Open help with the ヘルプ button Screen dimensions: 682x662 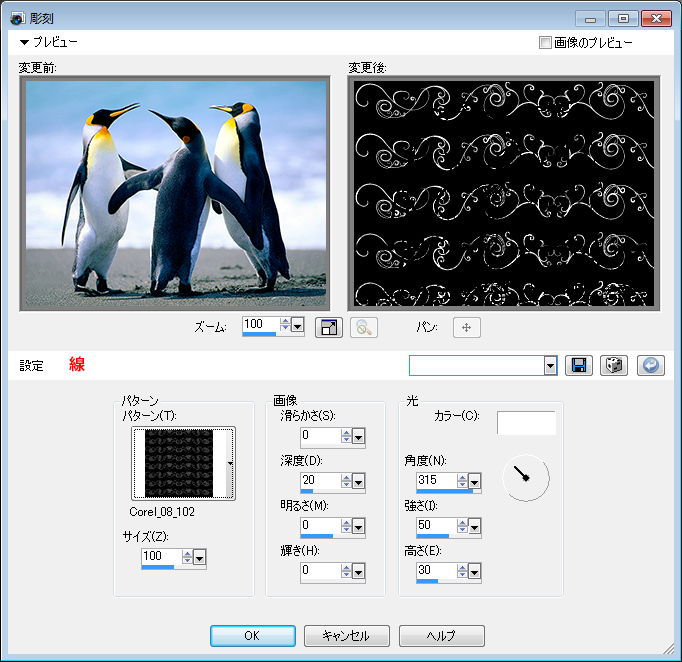point(441,636)
